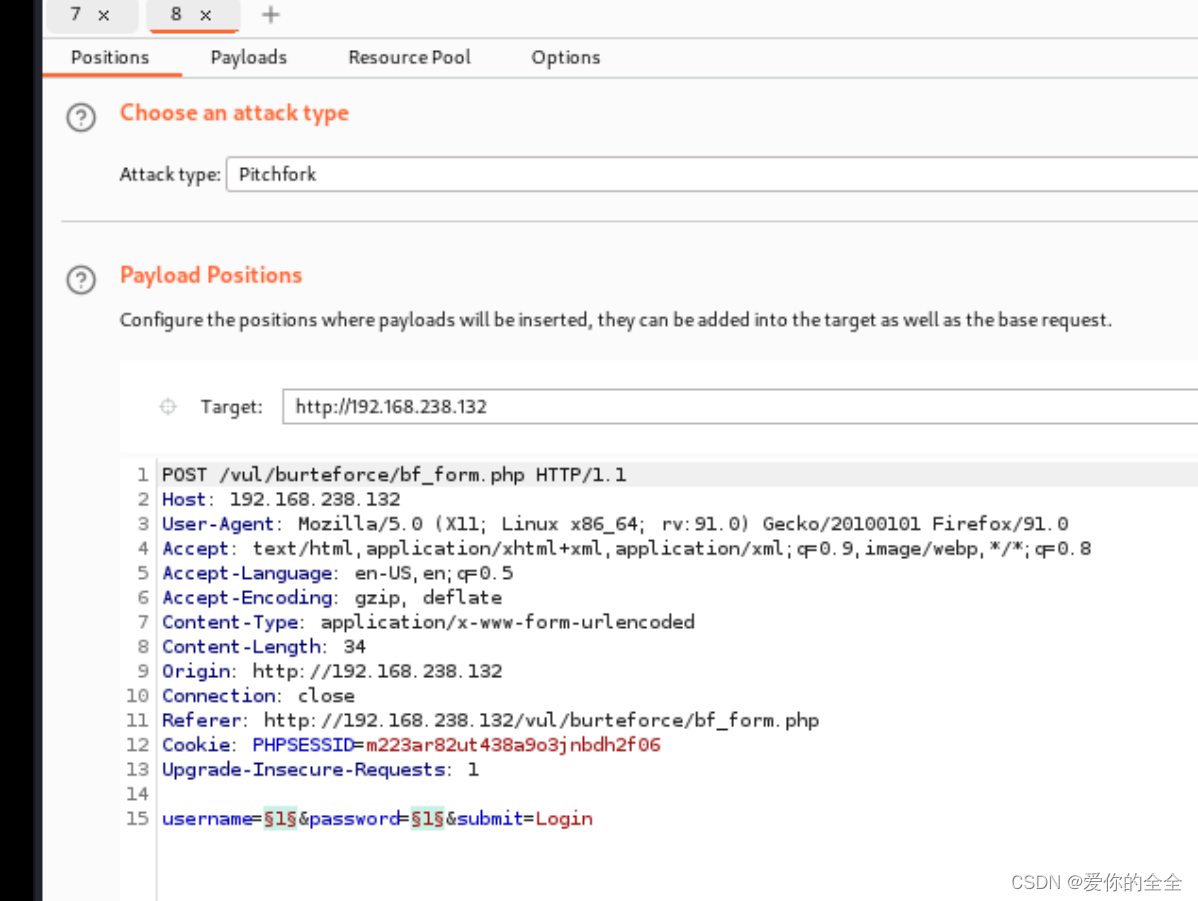
Task: Close Intruder tab 7
Action: [x=104, y=15]
